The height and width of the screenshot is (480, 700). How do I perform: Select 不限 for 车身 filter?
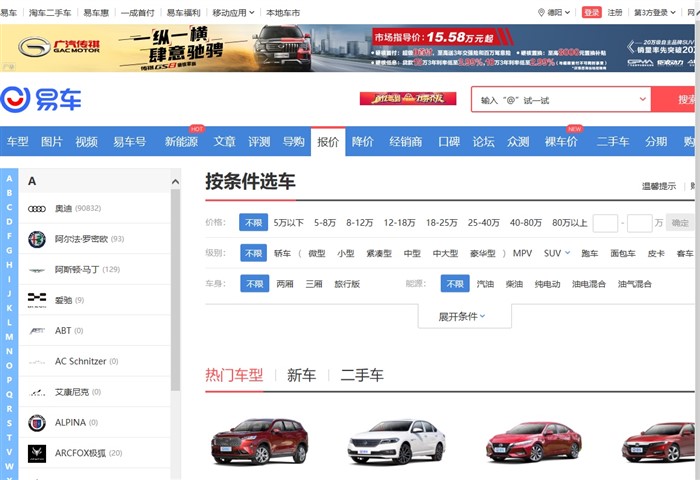pyautogui.click(x=254, y=284)
